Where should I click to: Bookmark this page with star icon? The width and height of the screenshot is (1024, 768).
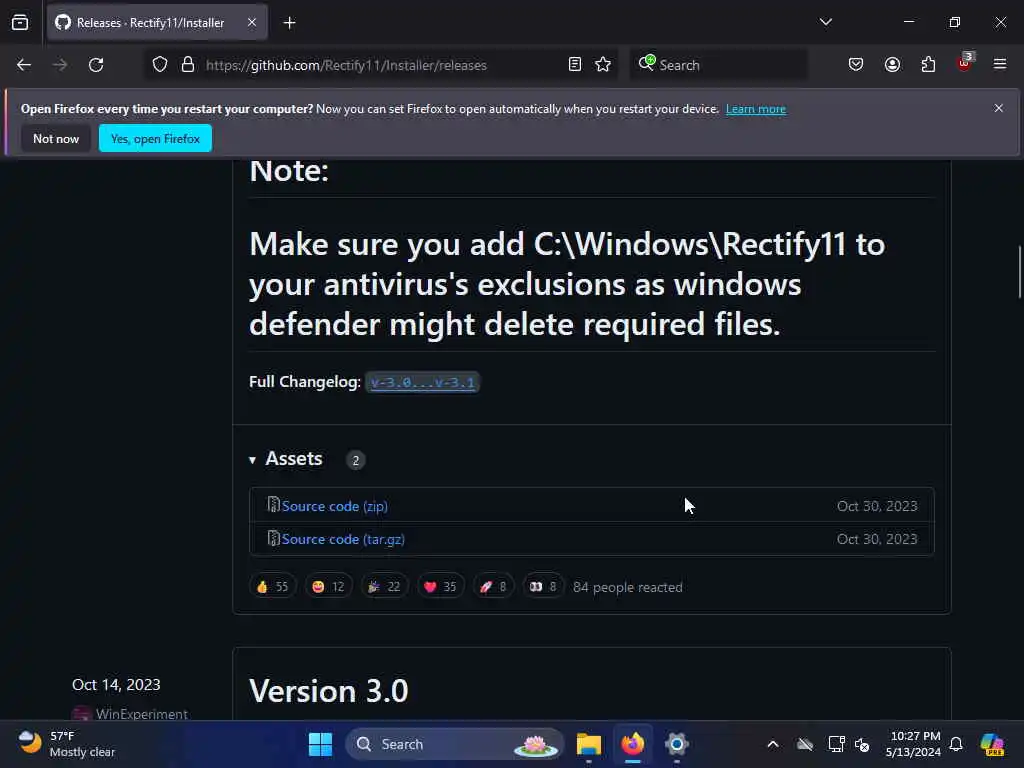[x=603, y=65]
